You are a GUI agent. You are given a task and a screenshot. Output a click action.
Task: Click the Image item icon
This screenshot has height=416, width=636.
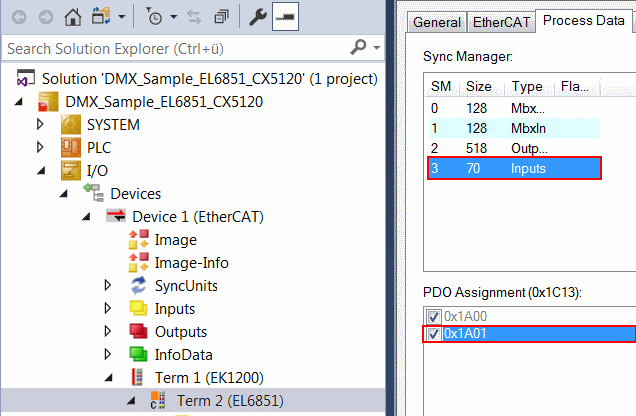(138, 239)
